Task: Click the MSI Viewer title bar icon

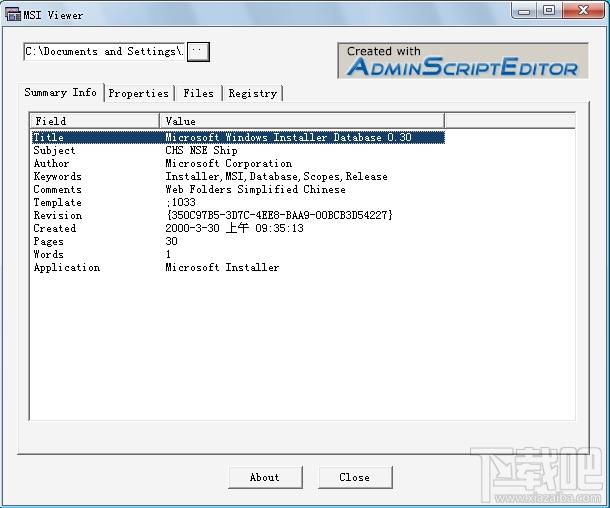Action: coord(12,14)
